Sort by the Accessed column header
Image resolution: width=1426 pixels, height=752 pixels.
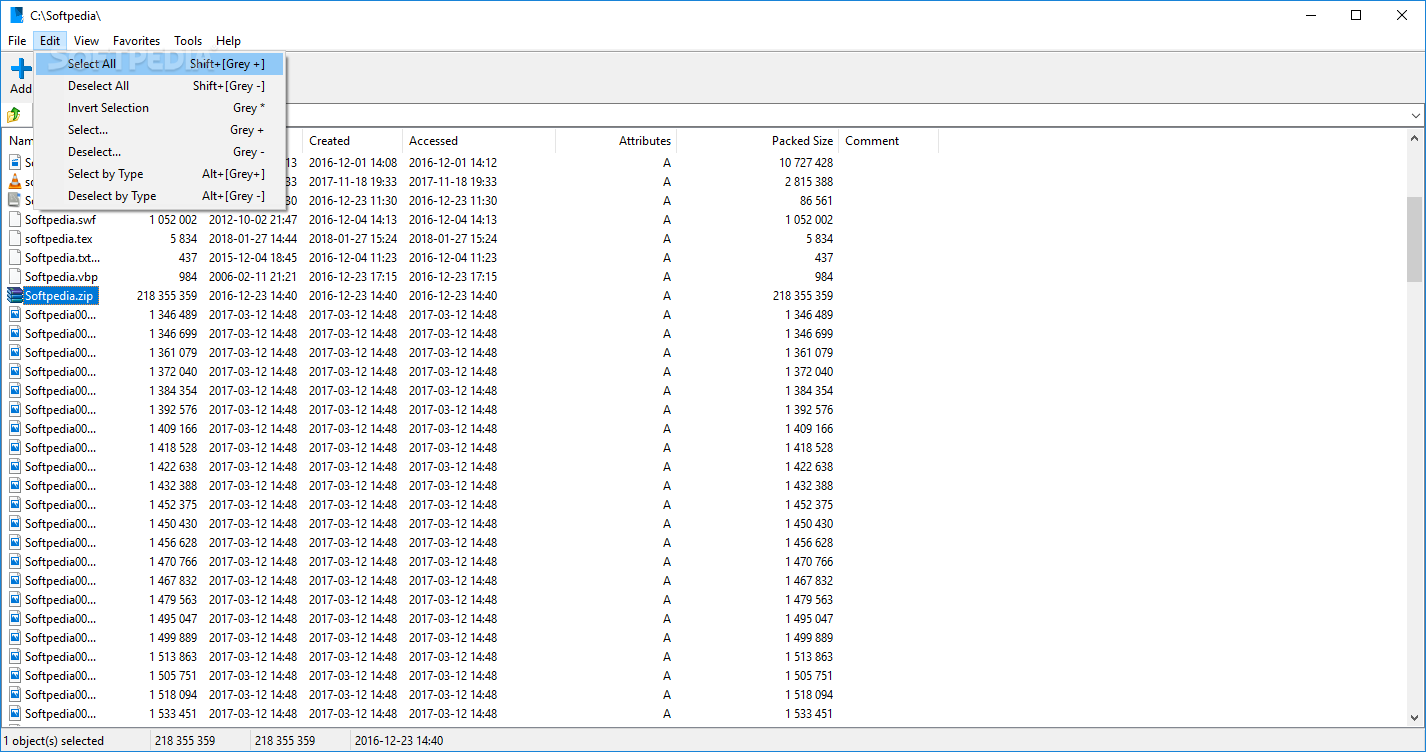(478, 141)
